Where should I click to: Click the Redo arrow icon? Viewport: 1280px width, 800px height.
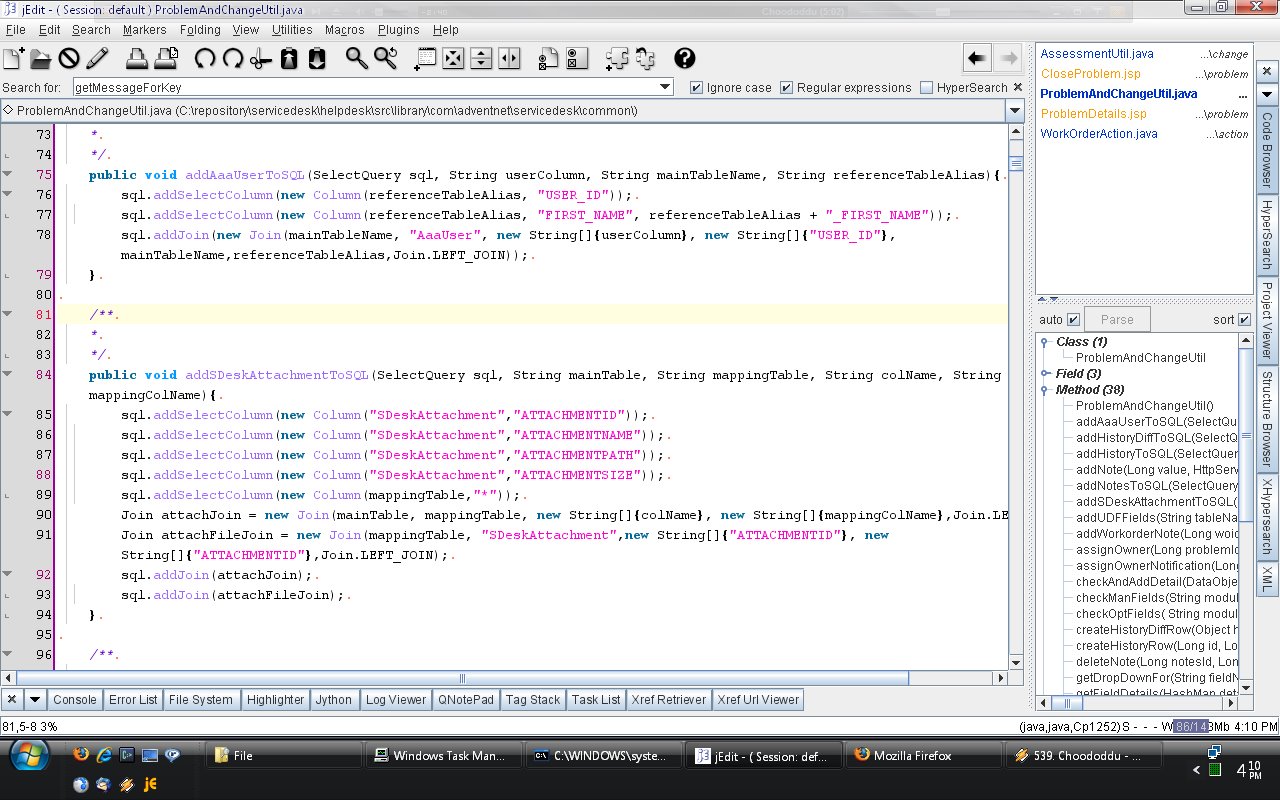tap(233, 58)
